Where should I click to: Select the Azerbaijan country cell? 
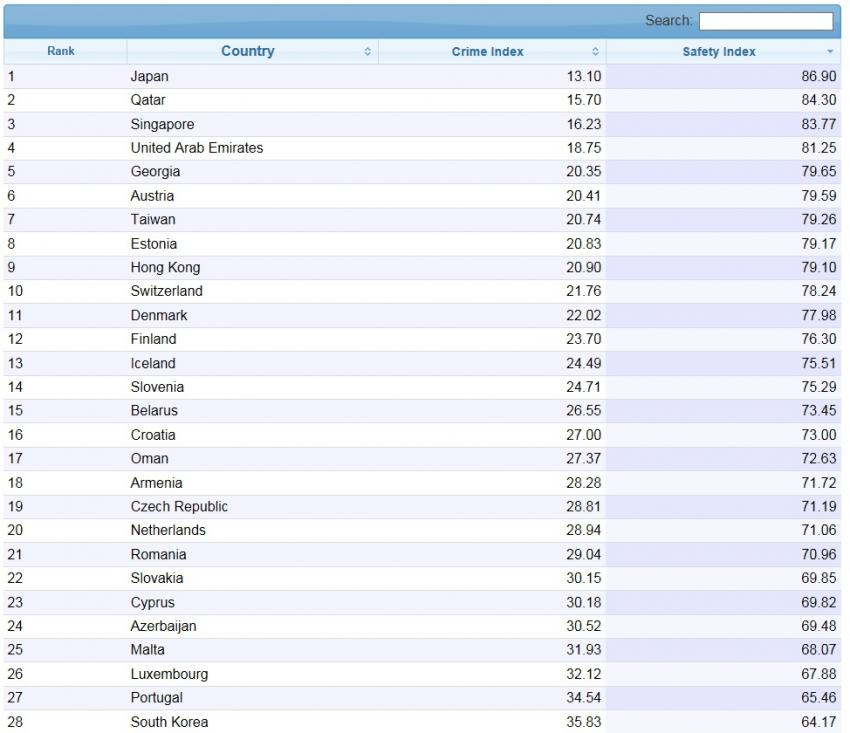click(x=253, y=626)
